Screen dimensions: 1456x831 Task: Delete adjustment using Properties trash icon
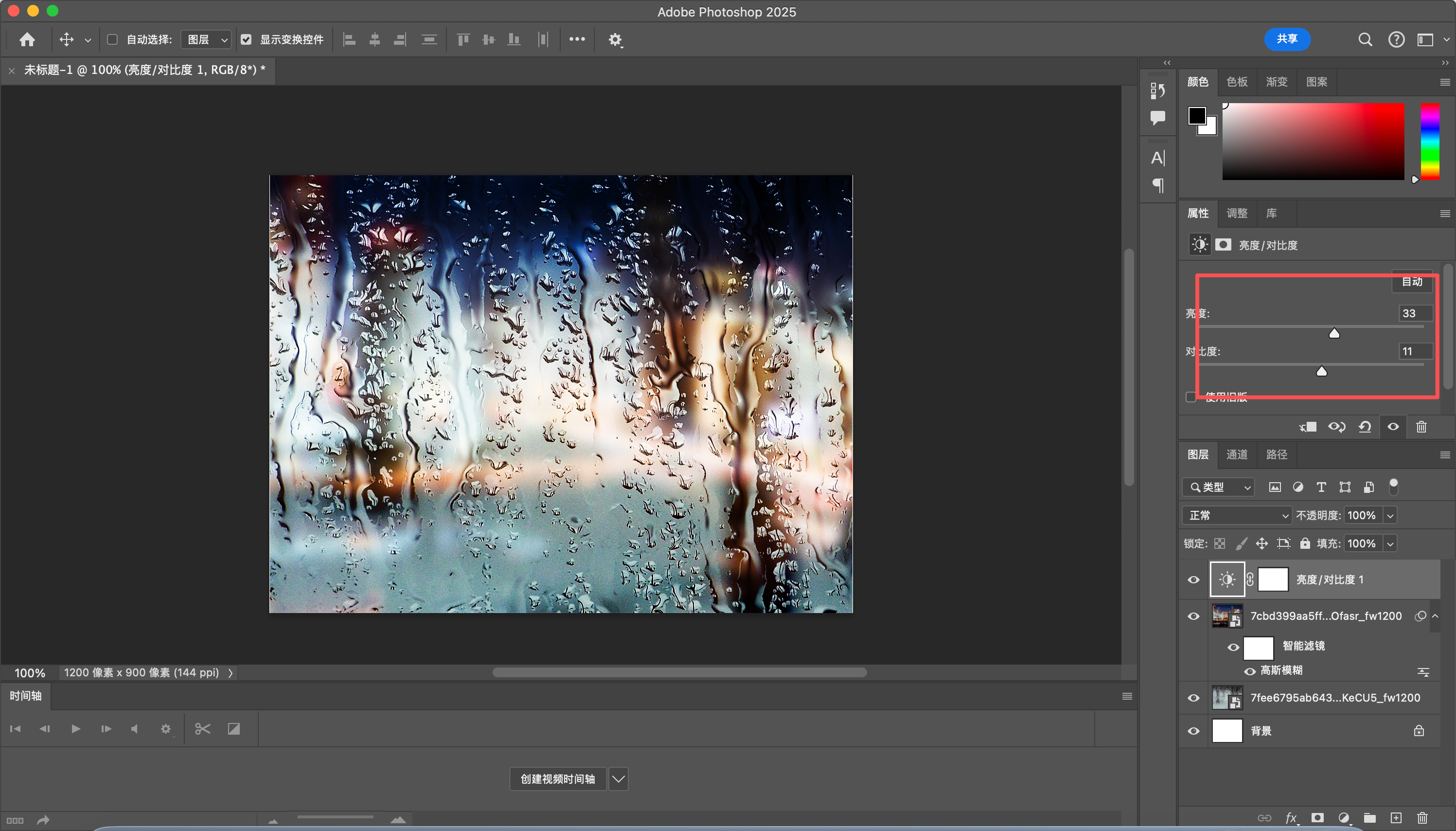pyautogui.click(x=1421, y=427)
